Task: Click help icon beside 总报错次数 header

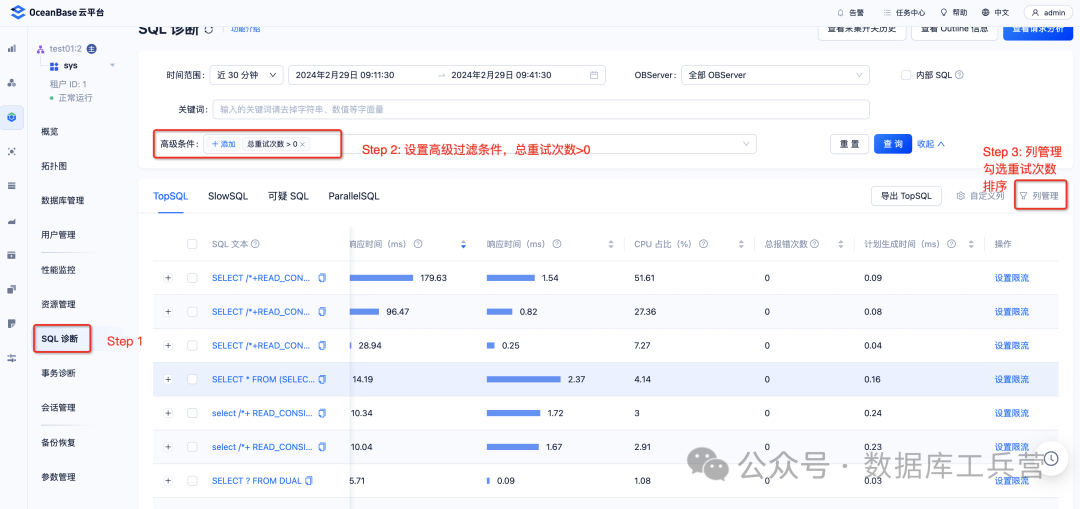Action: (815, 244)
